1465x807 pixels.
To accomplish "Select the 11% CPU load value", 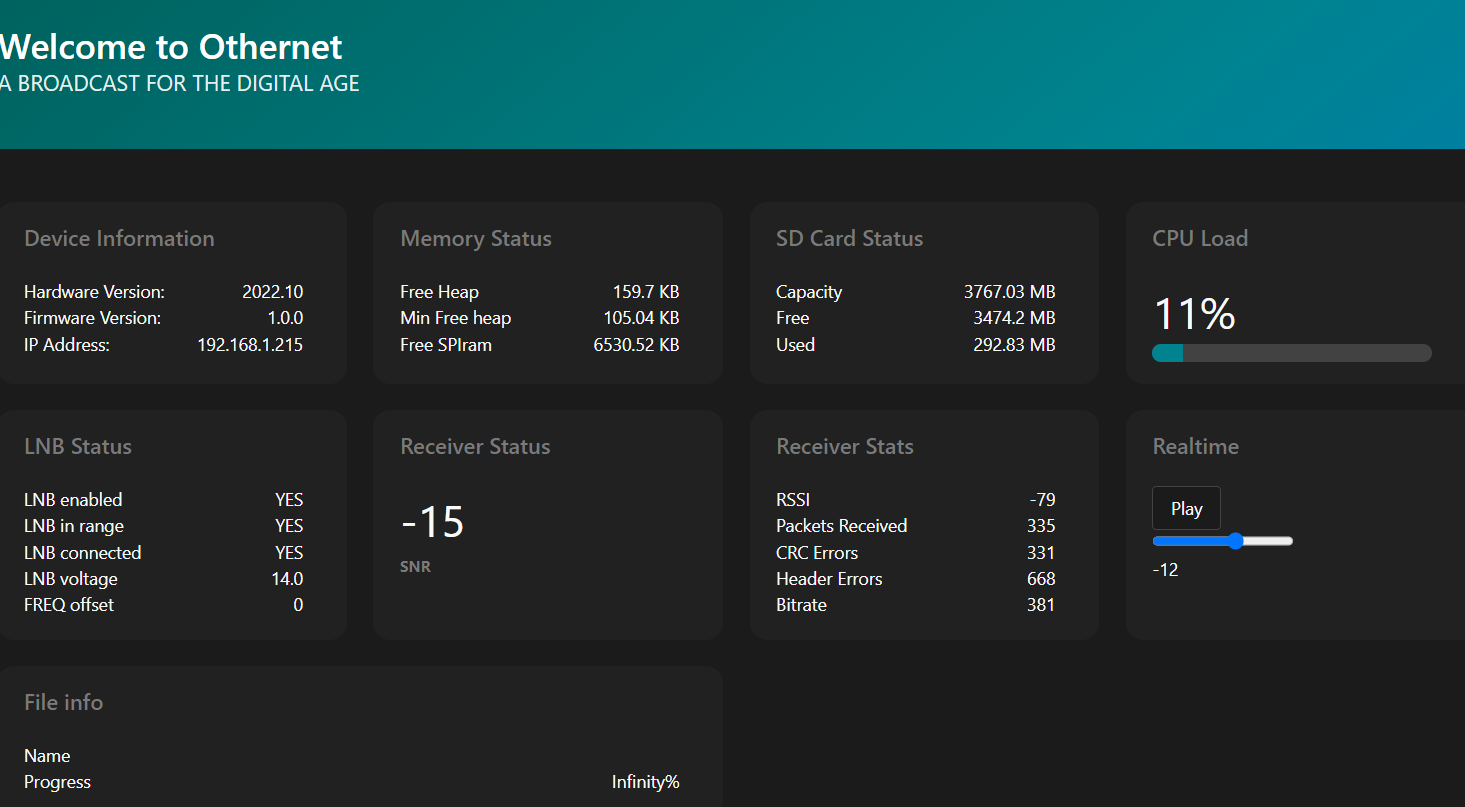I will (1194, 315).
